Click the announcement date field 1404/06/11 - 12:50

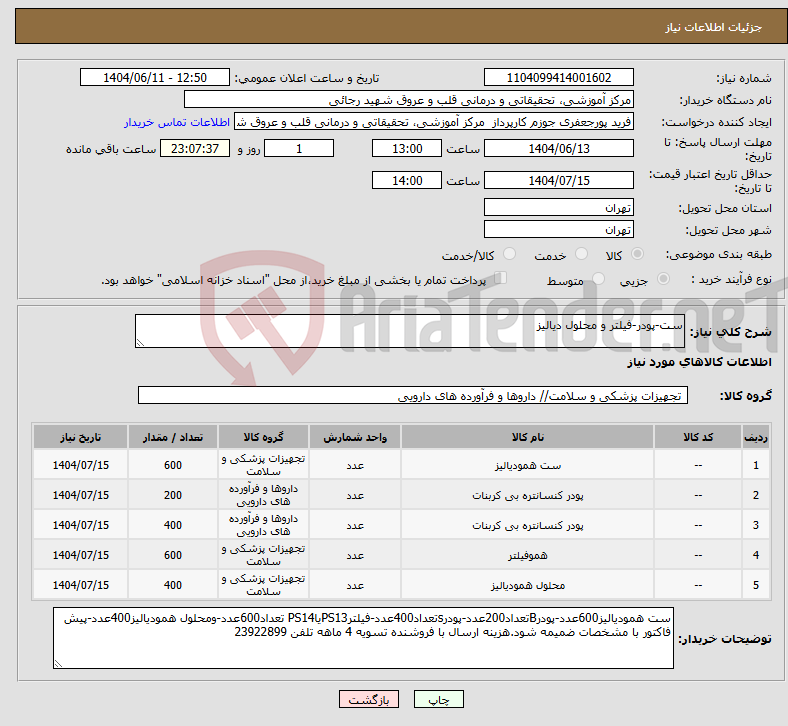155,78
